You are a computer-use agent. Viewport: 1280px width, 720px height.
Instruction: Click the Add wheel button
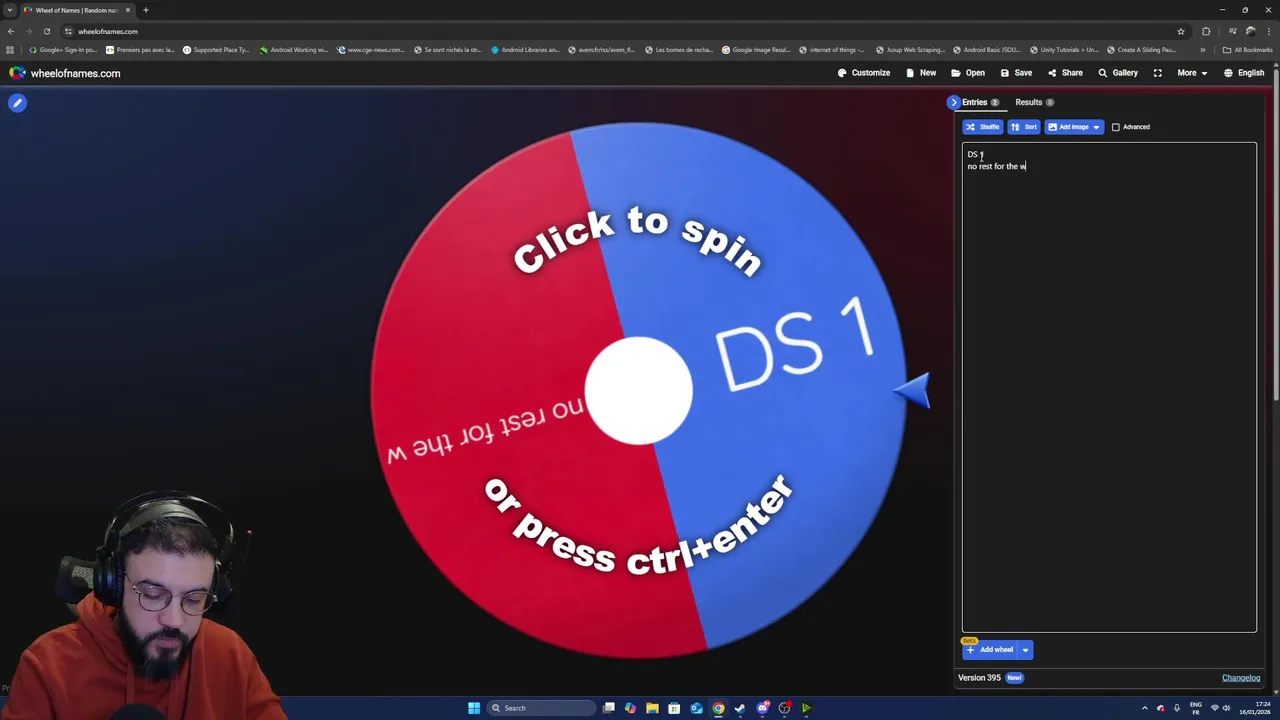tap(990, 650)
